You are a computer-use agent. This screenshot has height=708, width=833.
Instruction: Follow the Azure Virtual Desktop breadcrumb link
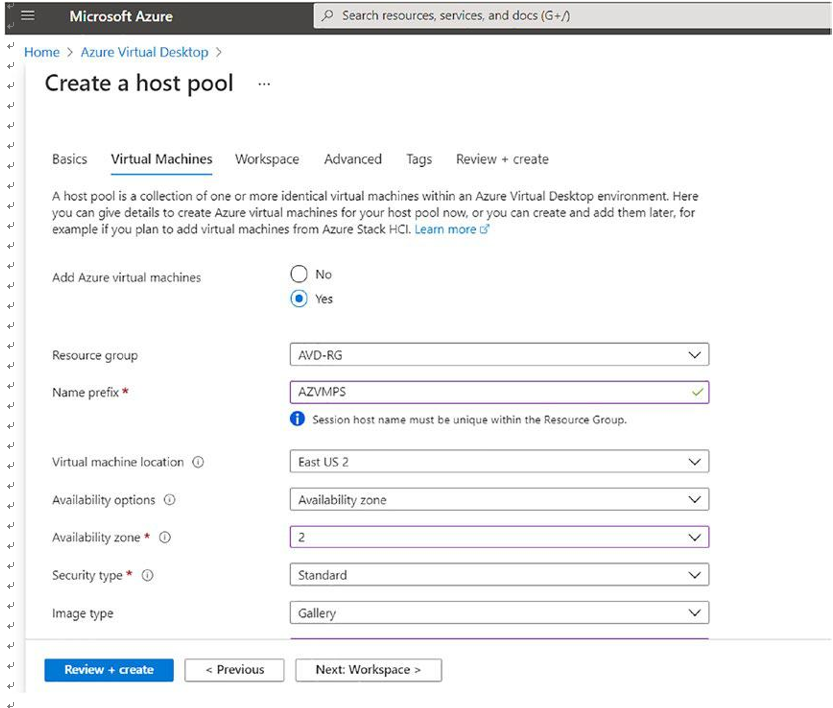144,52
